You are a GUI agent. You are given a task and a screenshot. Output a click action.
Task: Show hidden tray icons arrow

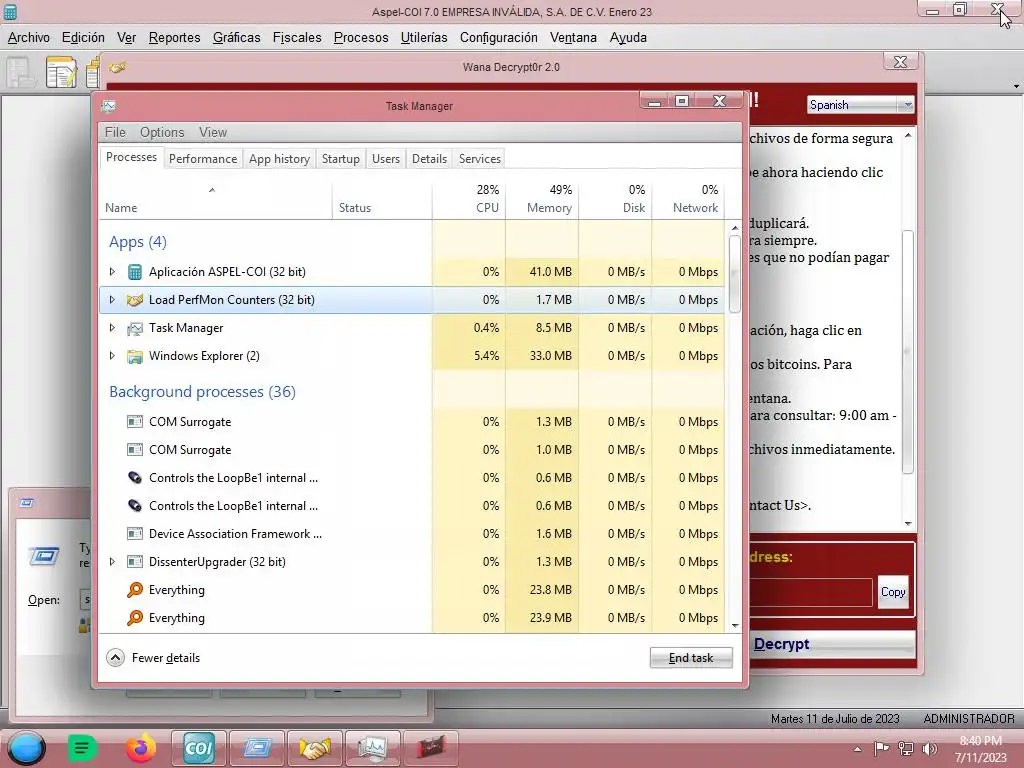(x=857, y=749)
